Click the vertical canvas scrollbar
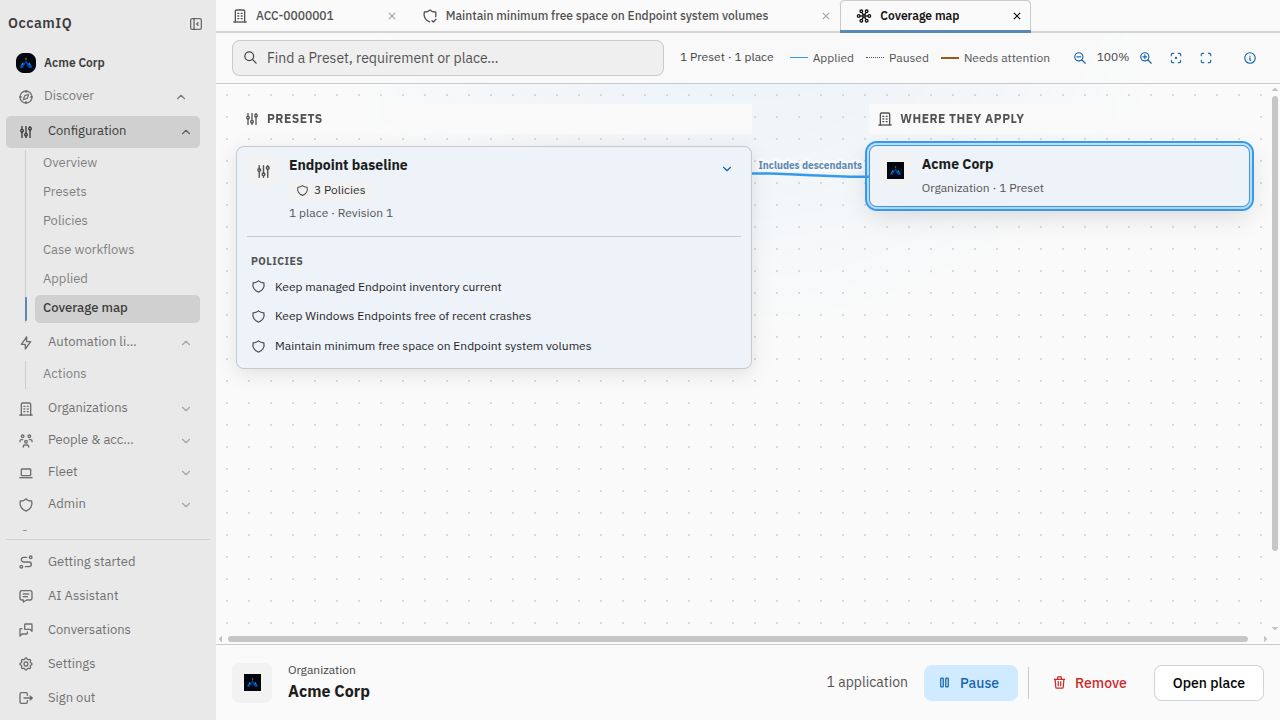 coord(1275,323)
